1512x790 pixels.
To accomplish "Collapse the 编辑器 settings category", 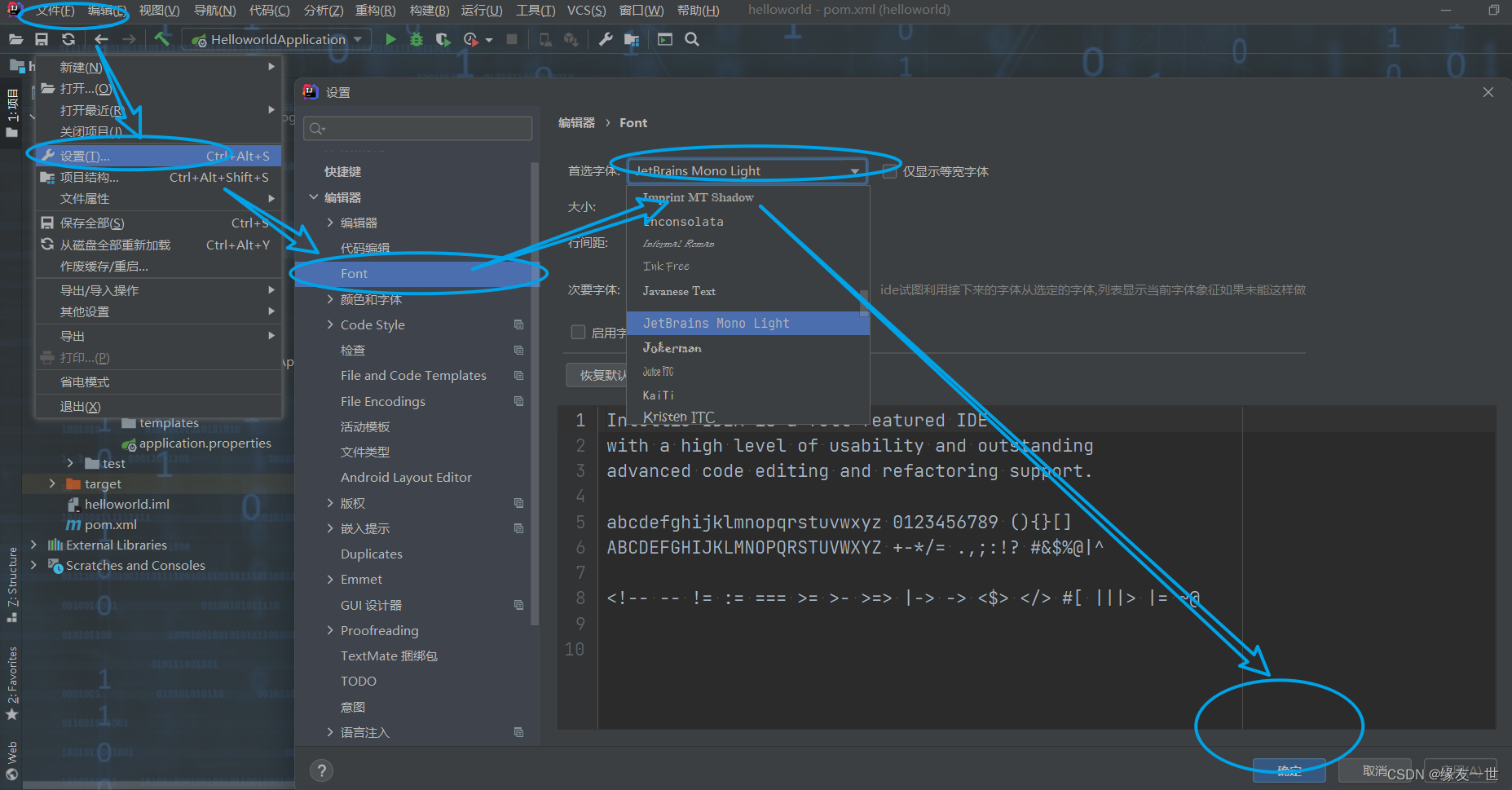I will point(314,197).
